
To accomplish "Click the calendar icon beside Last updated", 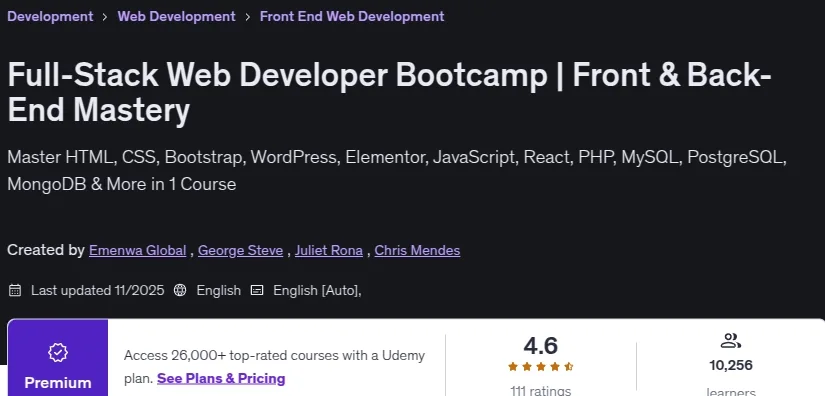I will pyautogui.click(x=15, y=290).
